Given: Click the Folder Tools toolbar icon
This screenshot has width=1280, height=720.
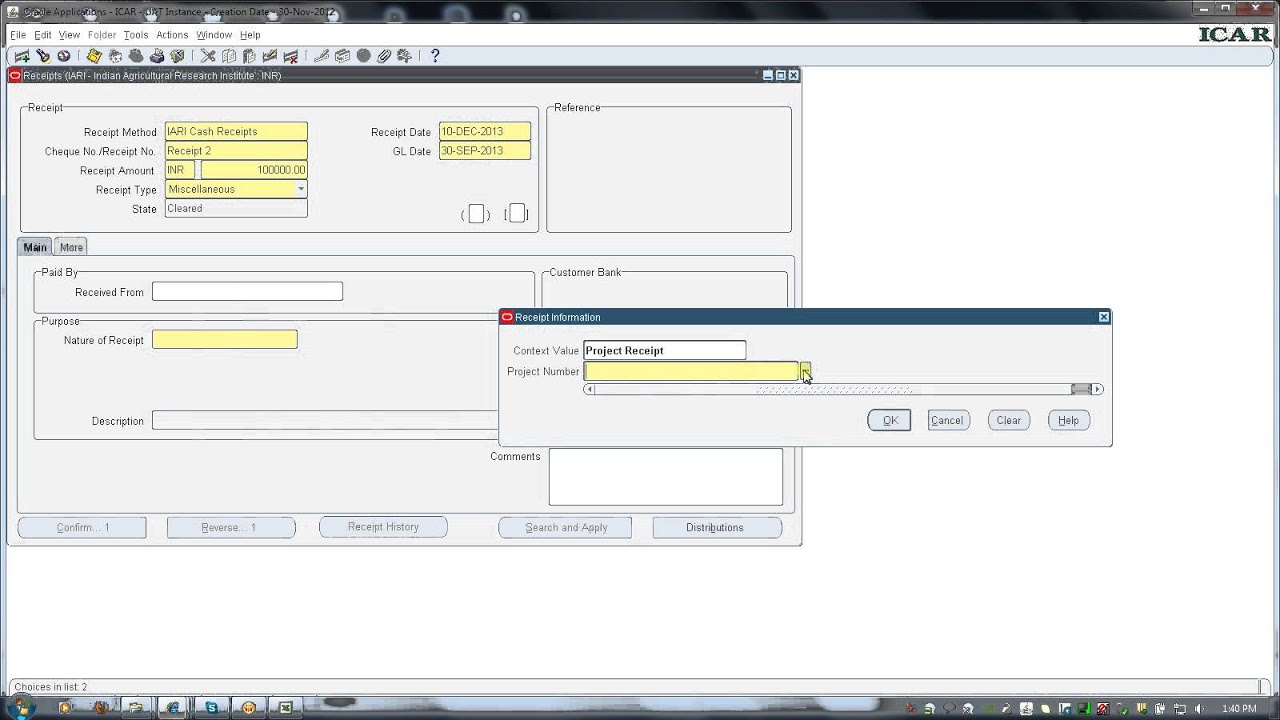Looking at the screenshot, I should (405, 56).
